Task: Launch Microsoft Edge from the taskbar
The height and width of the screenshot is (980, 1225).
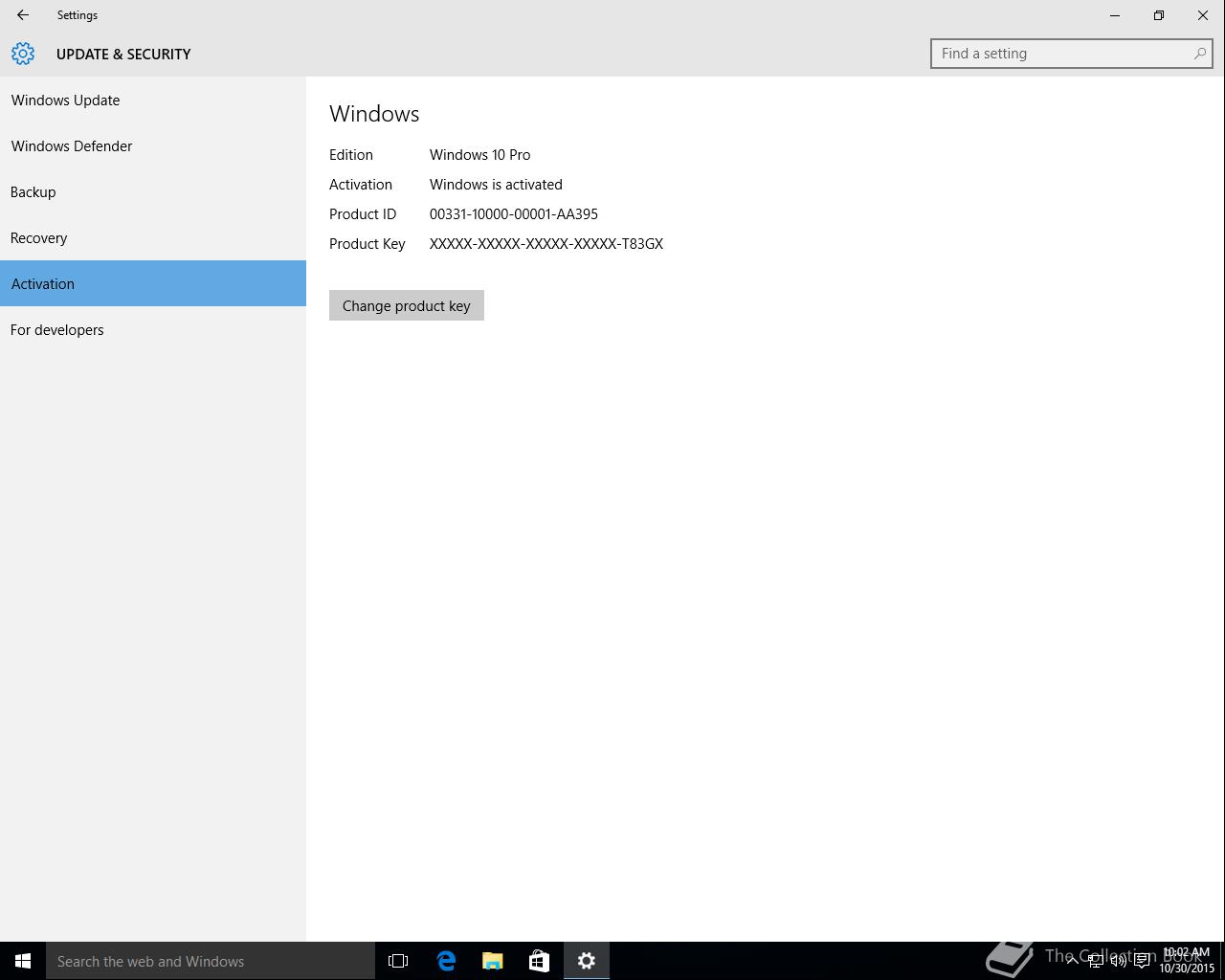Action: click(446, 961)
